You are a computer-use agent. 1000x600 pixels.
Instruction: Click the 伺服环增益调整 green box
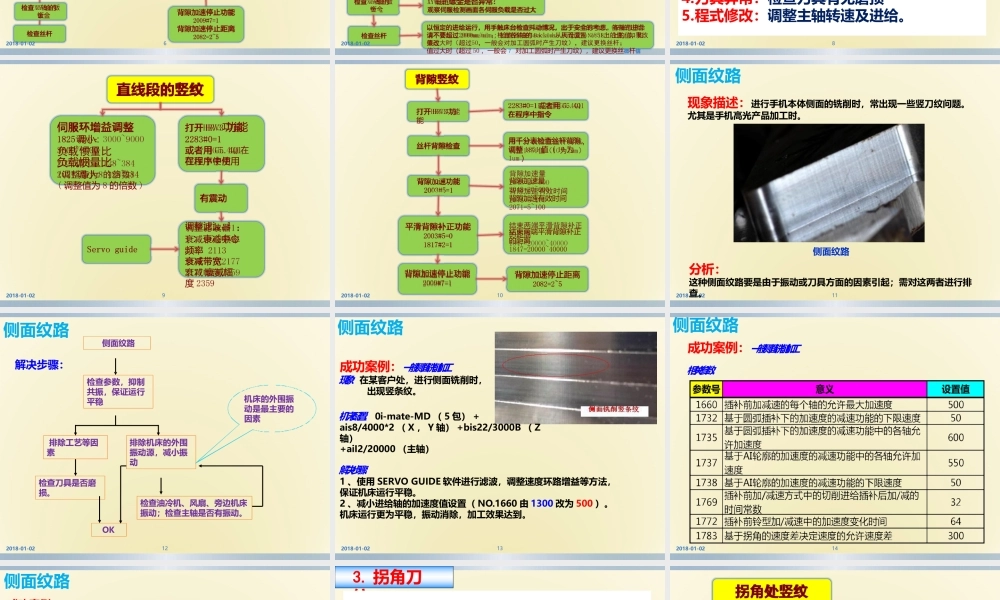(102, 151)
